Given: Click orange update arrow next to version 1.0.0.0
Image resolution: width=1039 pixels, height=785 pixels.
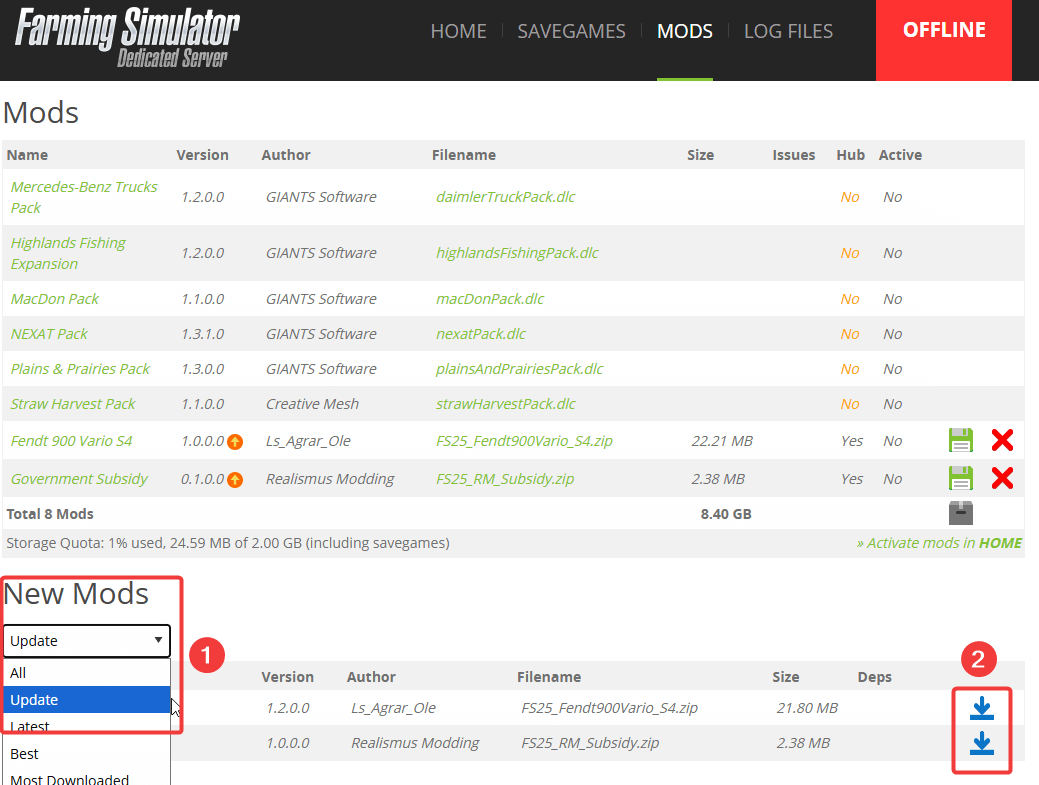Looking at the screenshot, I should pyautogui.click(x=235, y=441).
